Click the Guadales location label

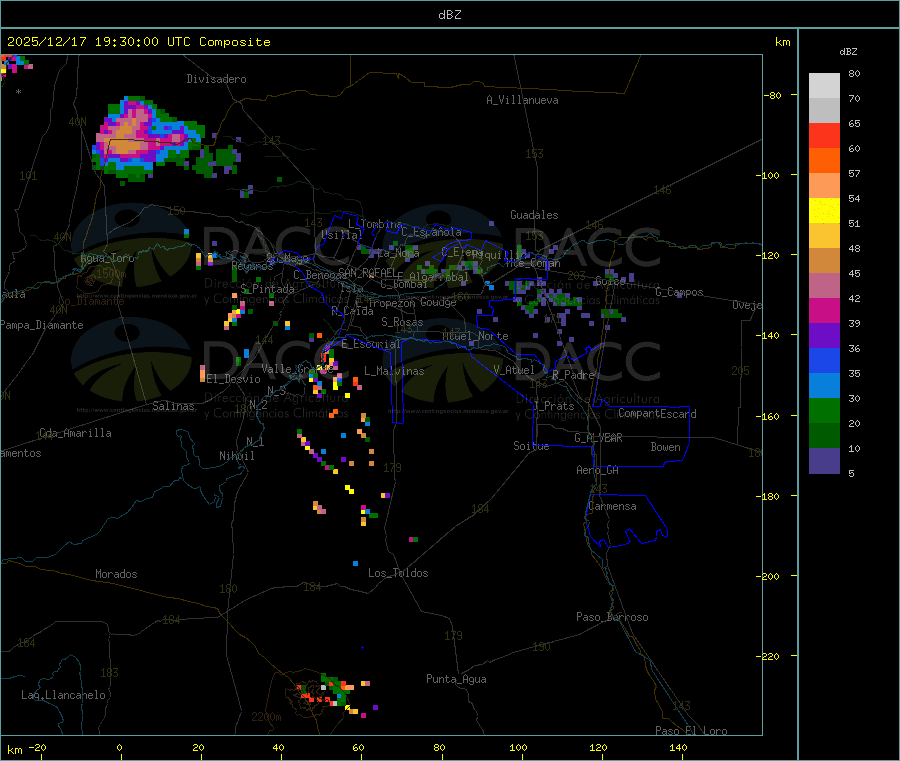point(534,215)
